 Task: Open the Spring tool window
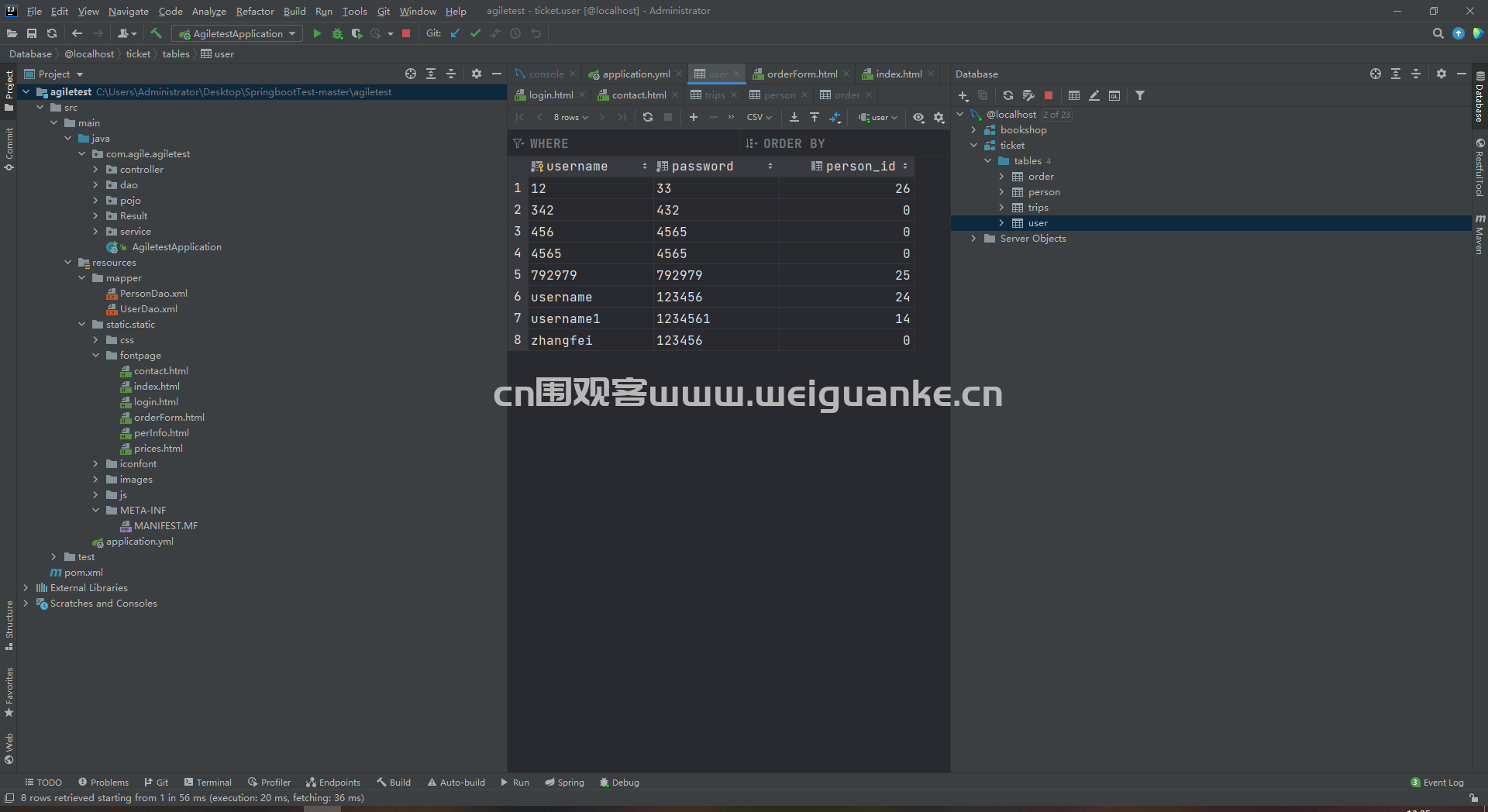(564, 783)
